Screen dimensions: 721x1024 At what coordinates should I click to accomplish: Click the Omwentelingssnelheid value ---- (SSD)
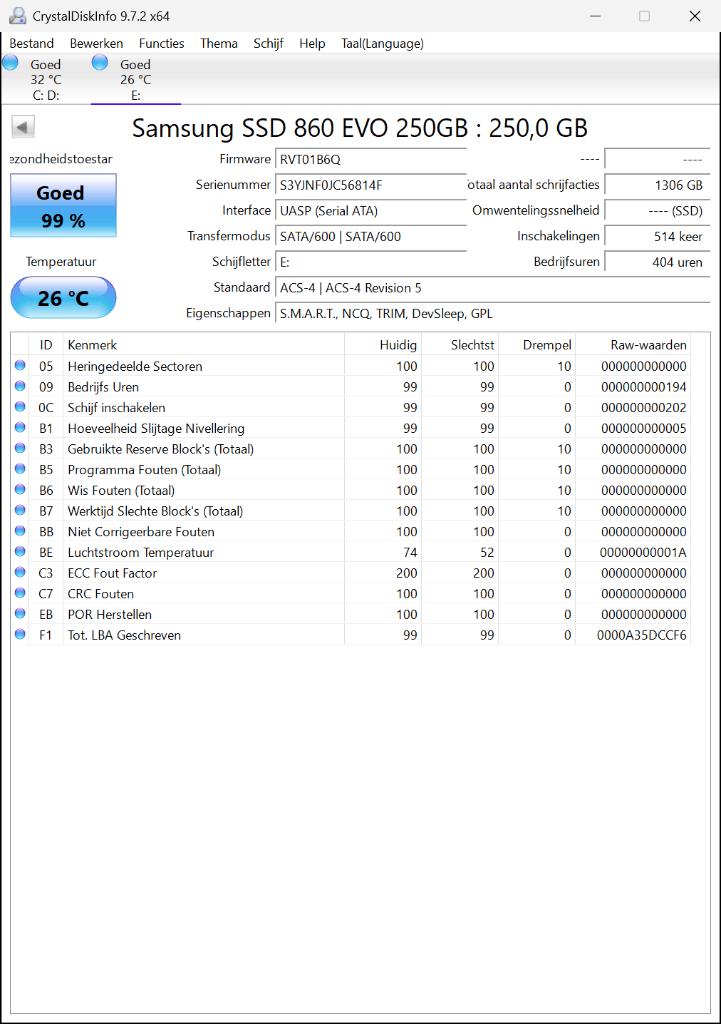click(657, 211)
